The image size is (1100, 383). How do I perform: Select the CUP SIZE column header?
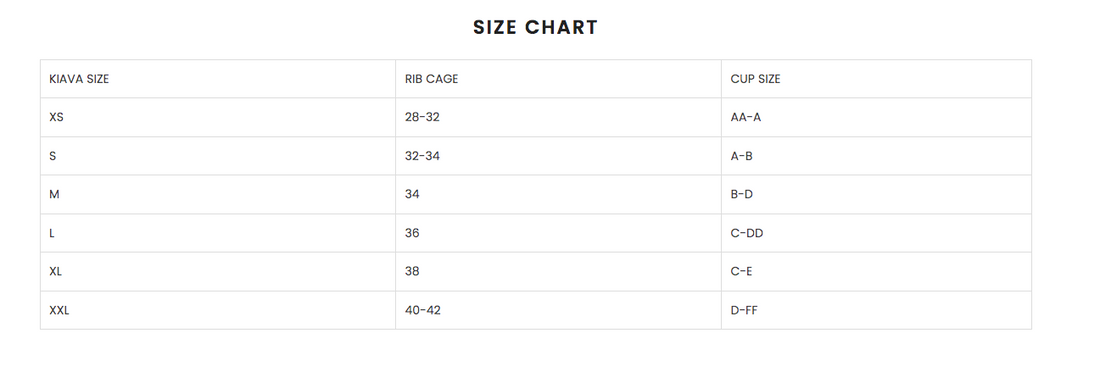[x=876, y=79]
